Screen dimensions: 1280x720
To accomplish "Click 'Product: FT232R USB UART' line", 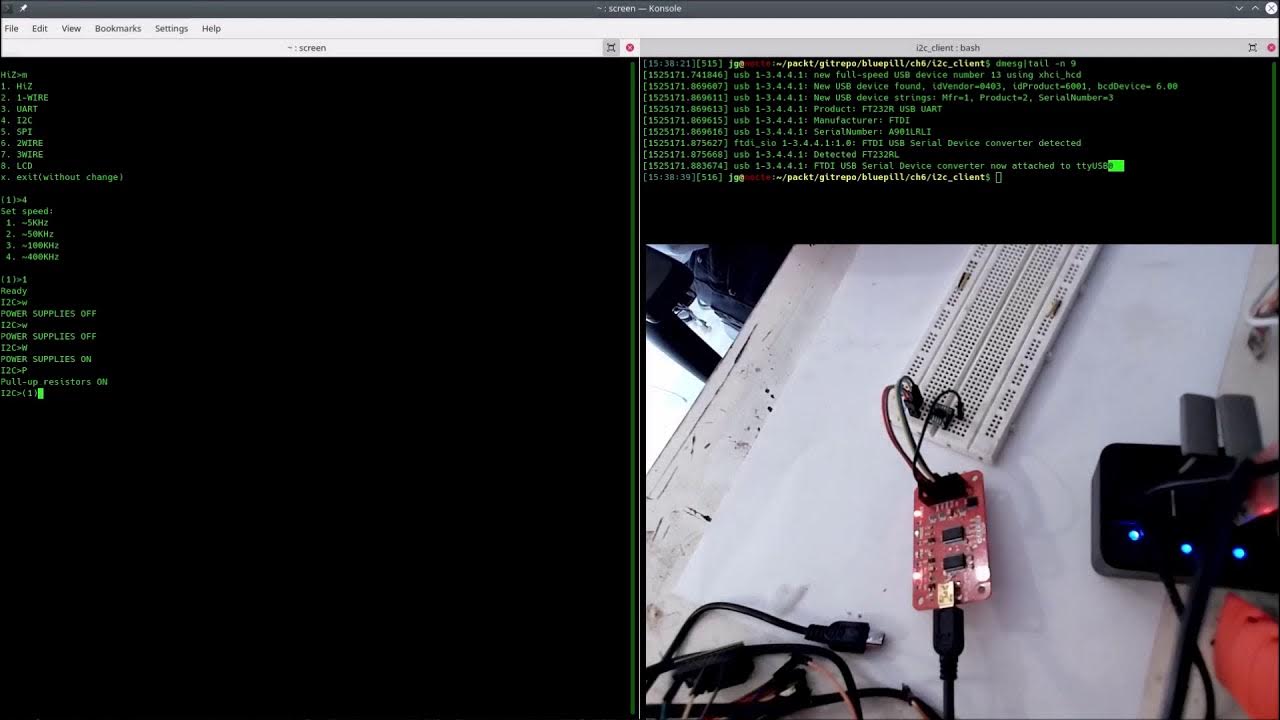I will pyautogui.click(x=792, y=109).
